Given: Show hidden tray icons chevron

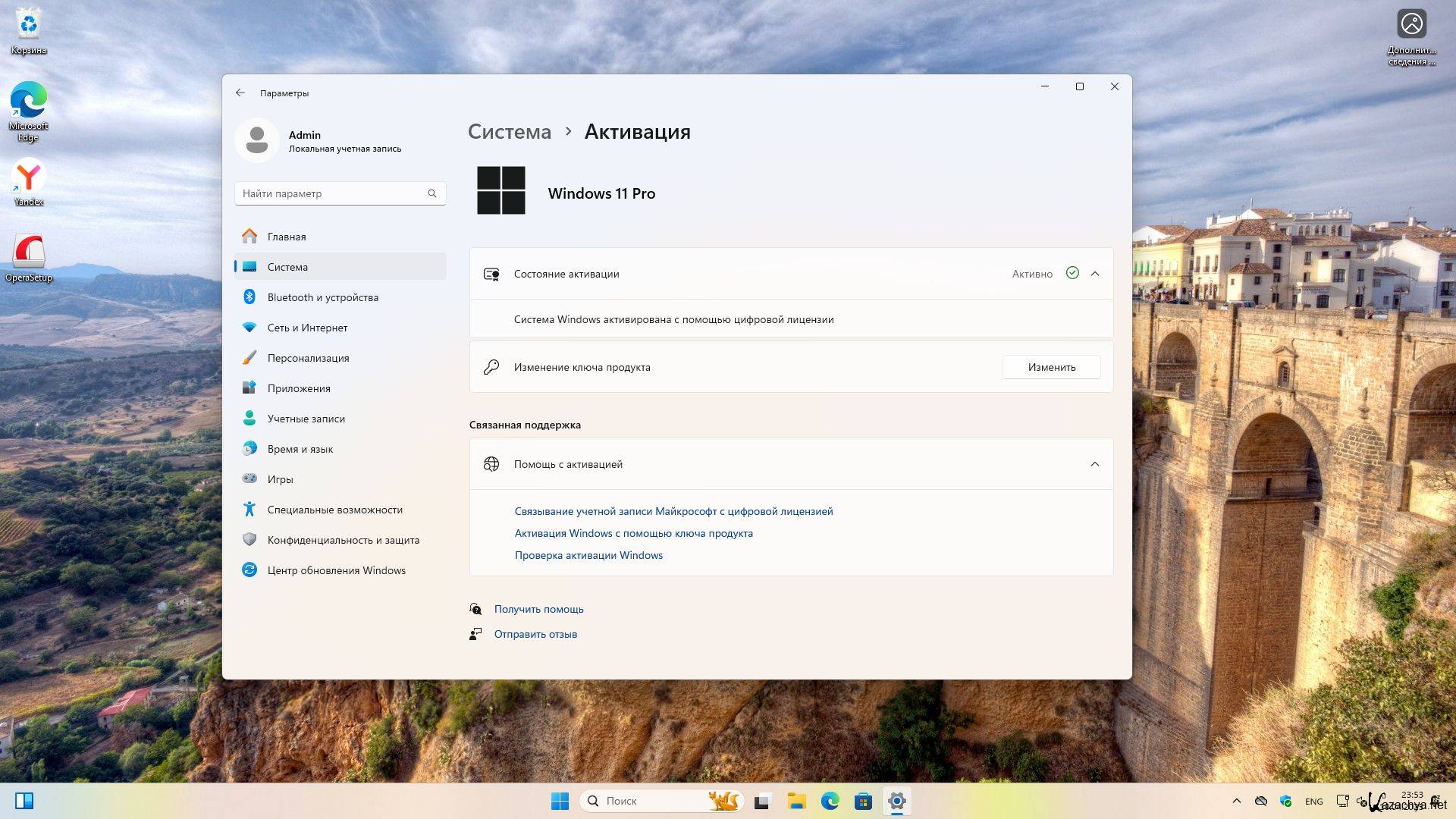Looking at the screenshot, I should click(1237, 801).
